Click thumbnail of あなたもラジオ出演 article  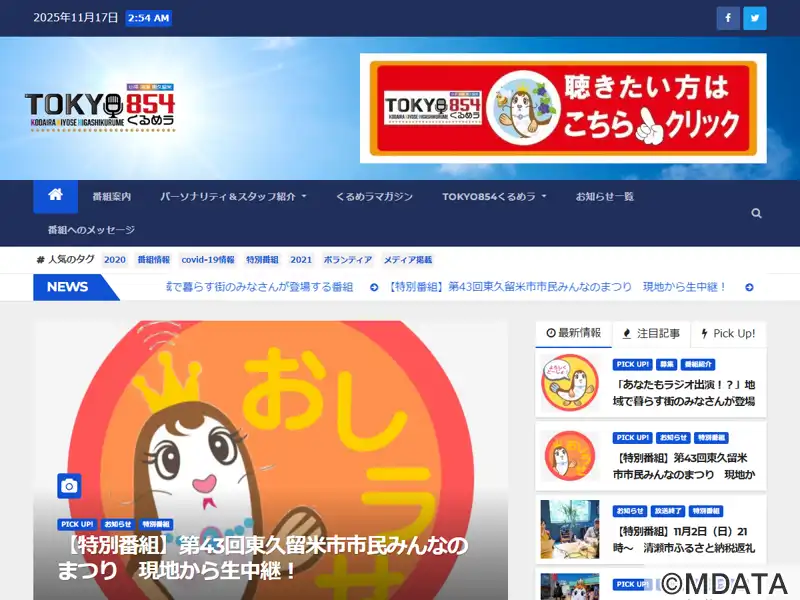pos(570,383)
